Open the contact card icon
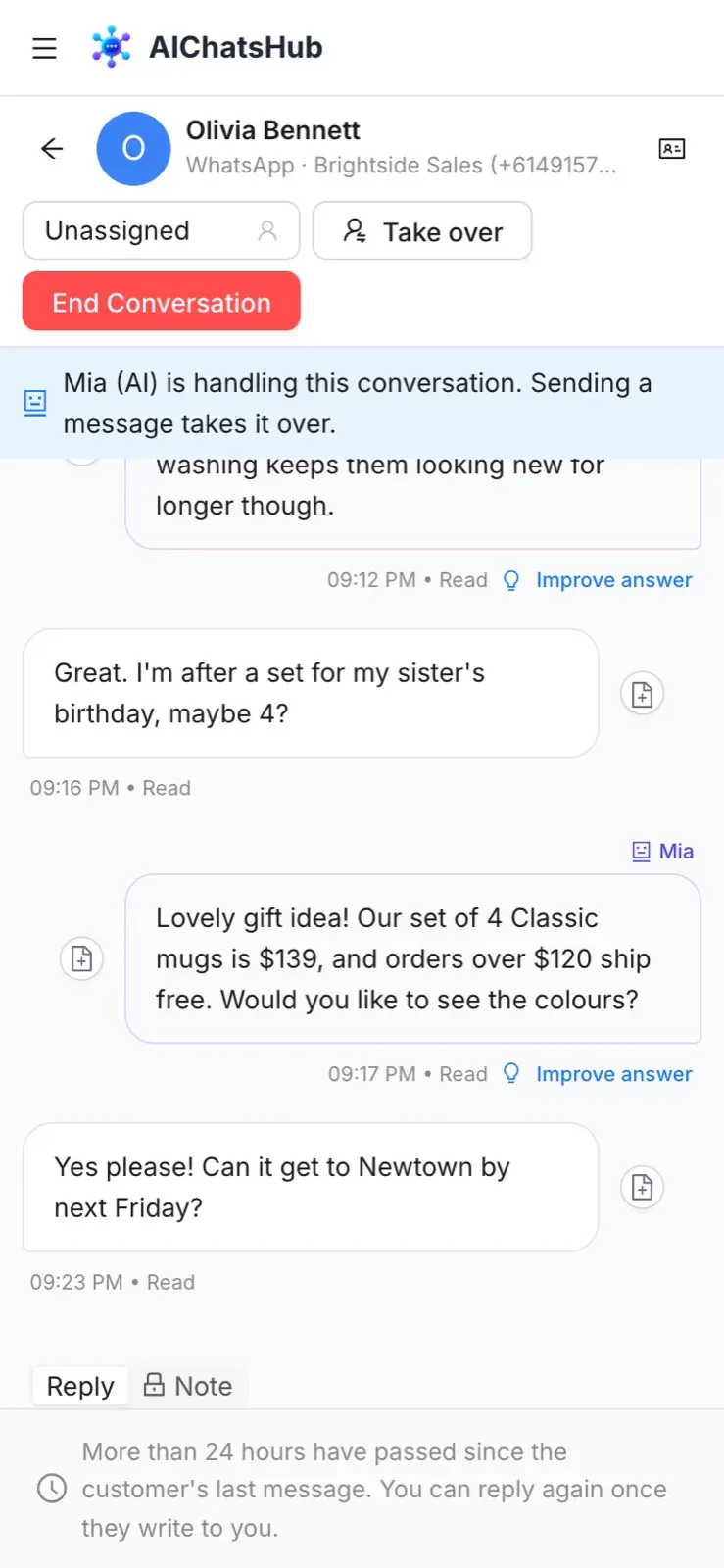This screenshot has width=724, height=1568. (x=672, y=148)
